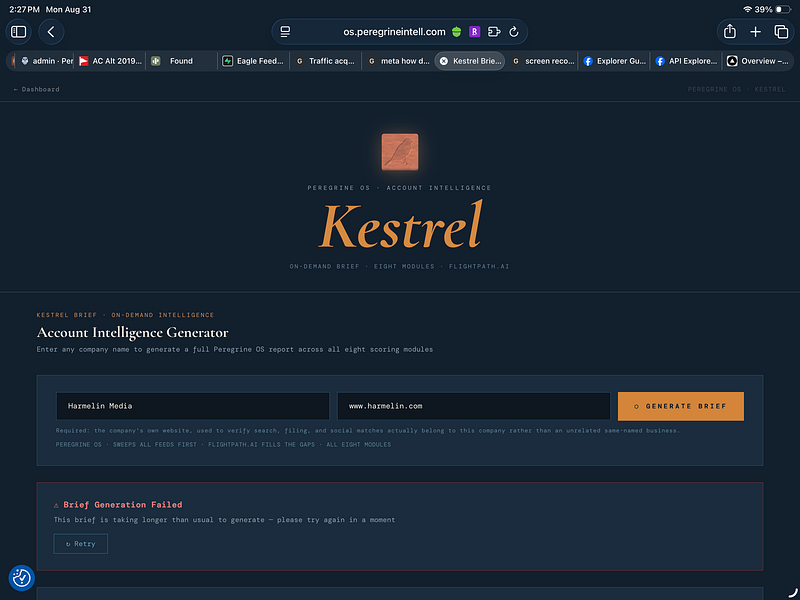
Task: Open a new tab with plus icon
Action: tap(756, 32)
